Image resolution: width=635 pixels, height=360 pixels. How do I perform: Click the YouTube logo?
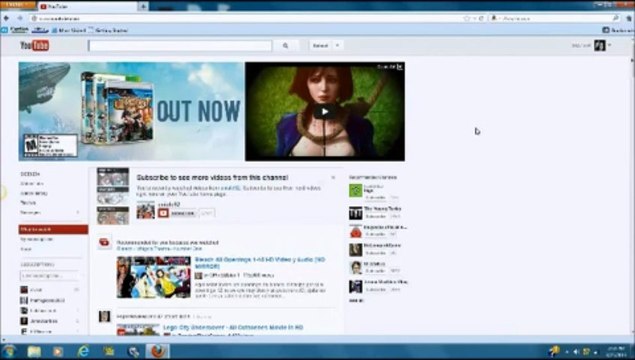(x=35, y=45)
